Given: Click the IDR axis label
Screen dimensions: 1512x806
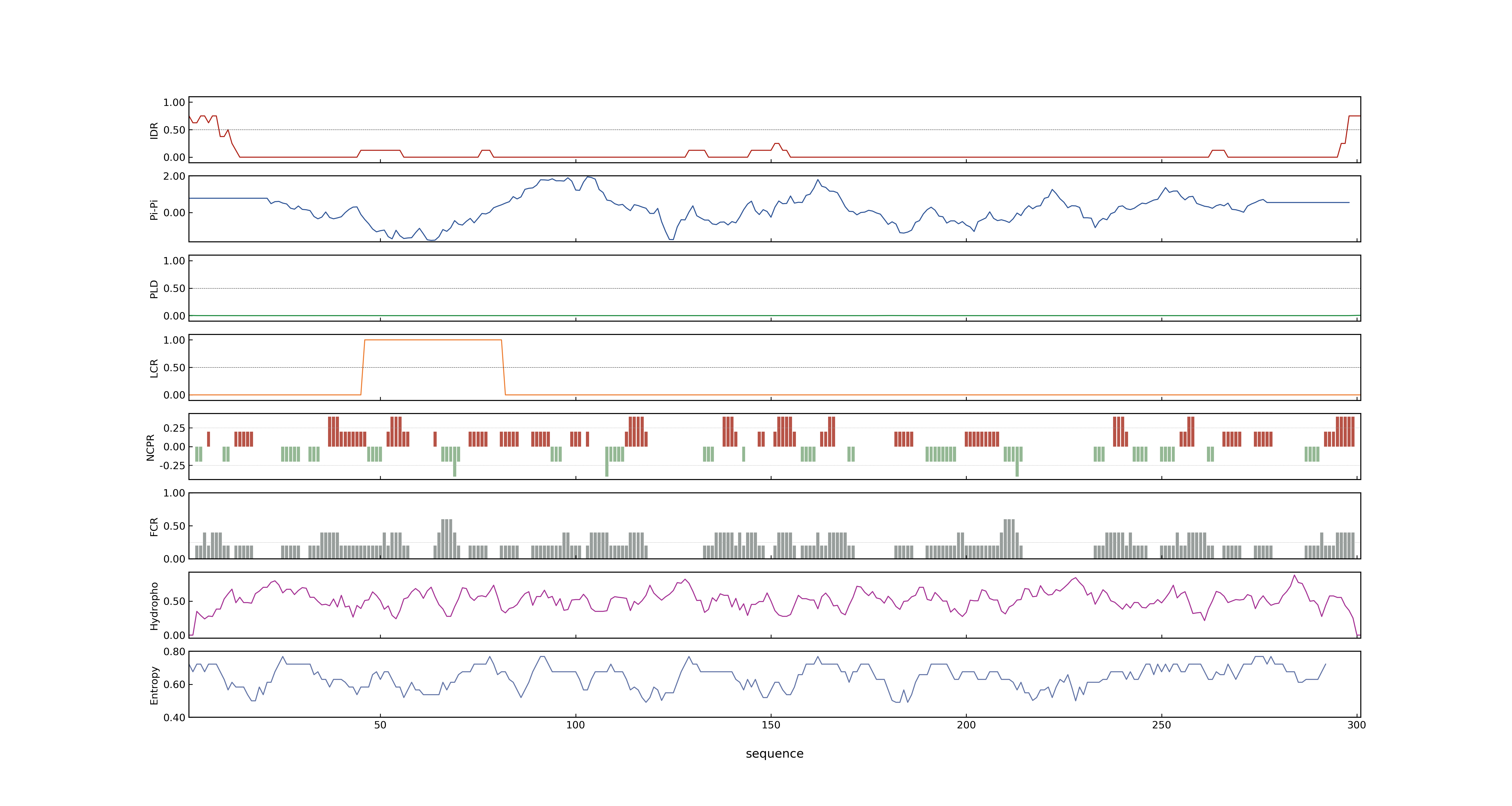Looking at the screenshot, I should point(154,130).
